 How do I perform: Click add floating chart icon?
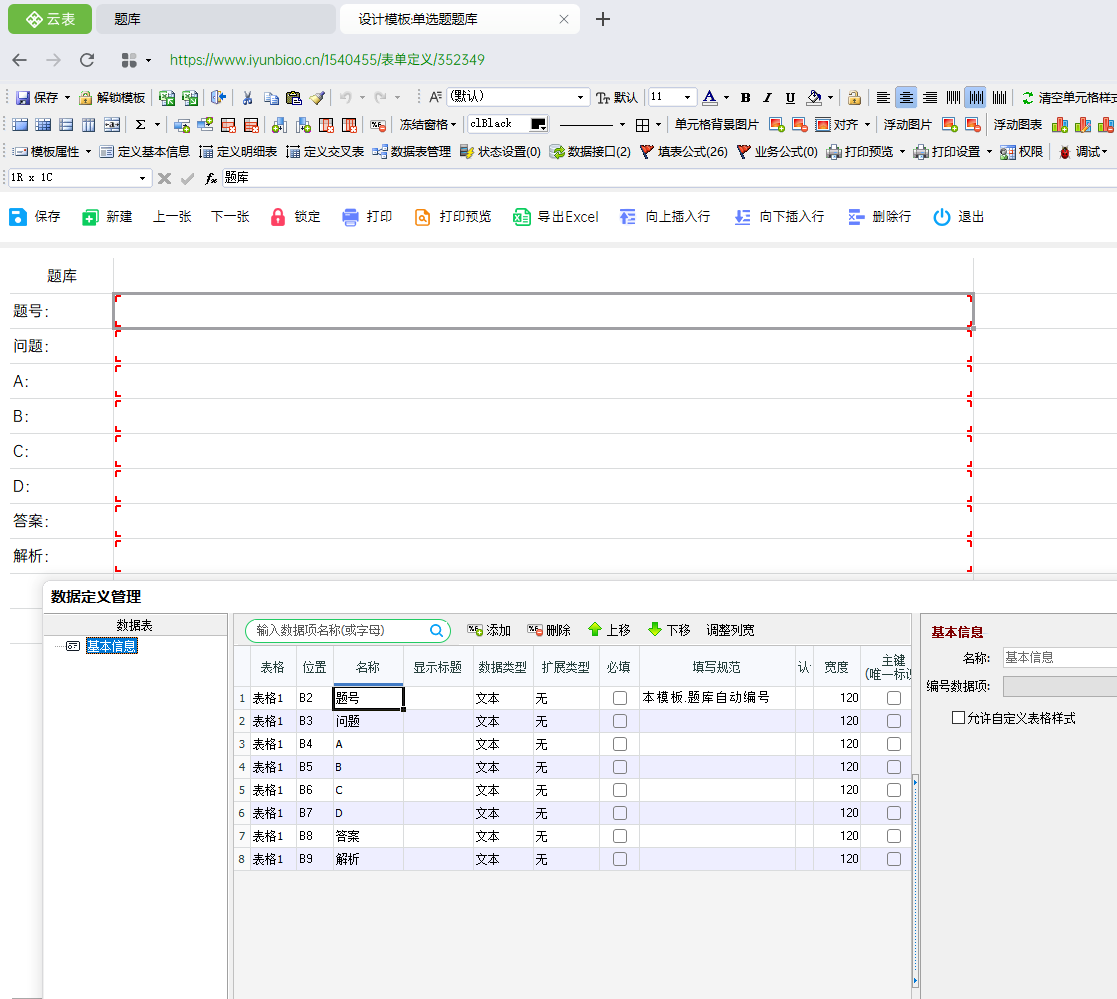tap(1059, 125)
